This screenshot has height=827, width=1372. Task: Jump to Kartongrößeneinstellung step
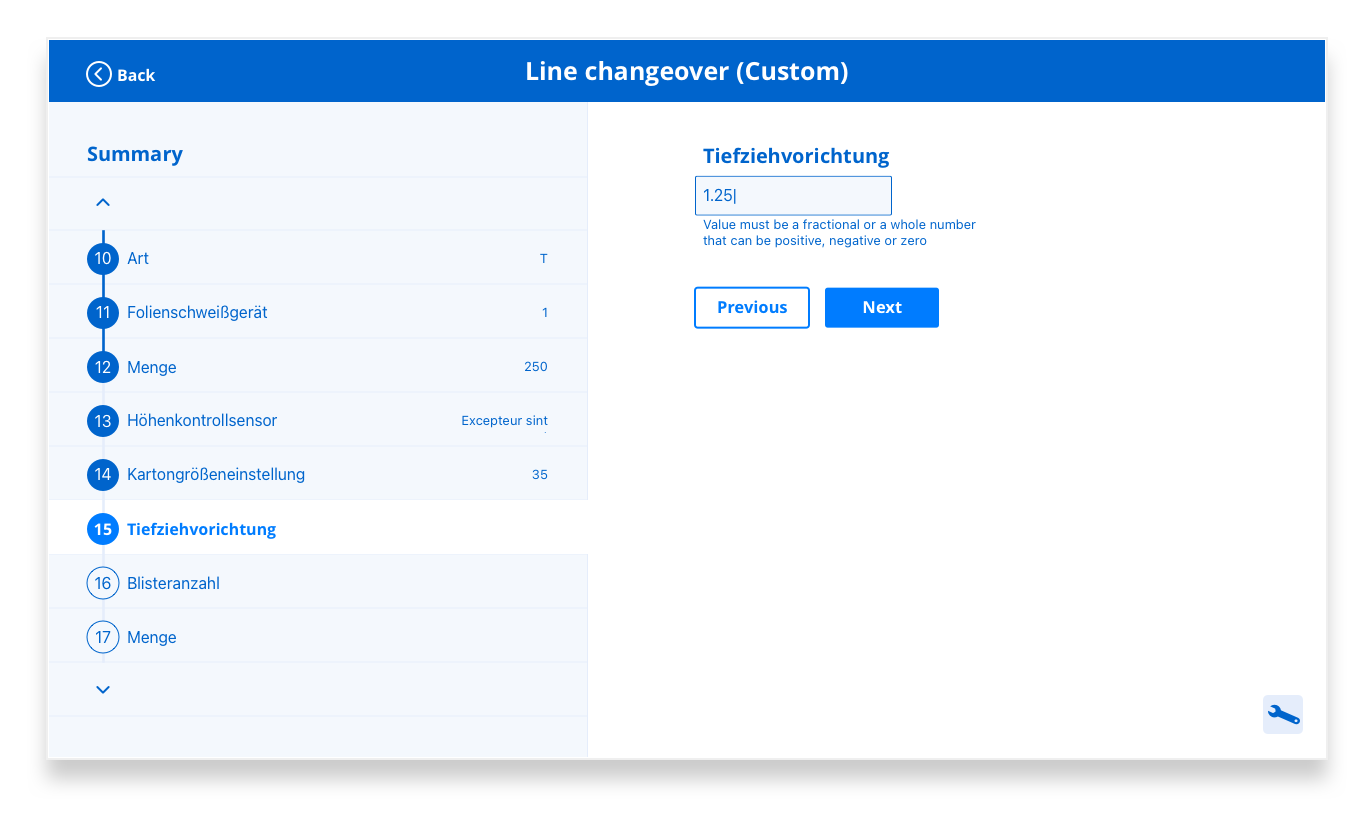coord(216,474)
